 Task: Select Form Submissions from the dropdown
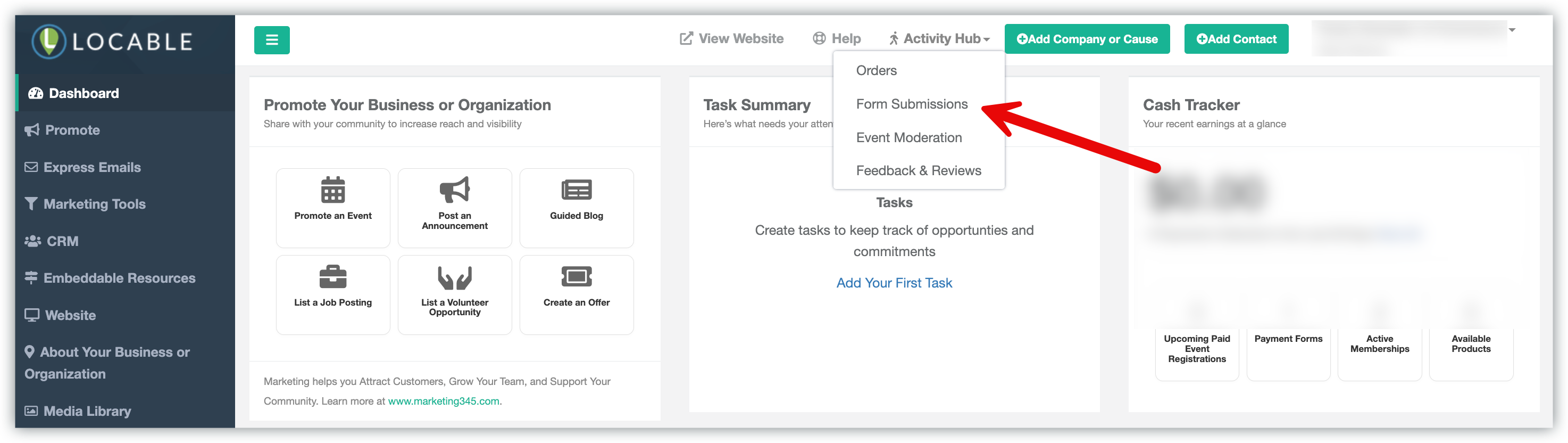[911, 104]
